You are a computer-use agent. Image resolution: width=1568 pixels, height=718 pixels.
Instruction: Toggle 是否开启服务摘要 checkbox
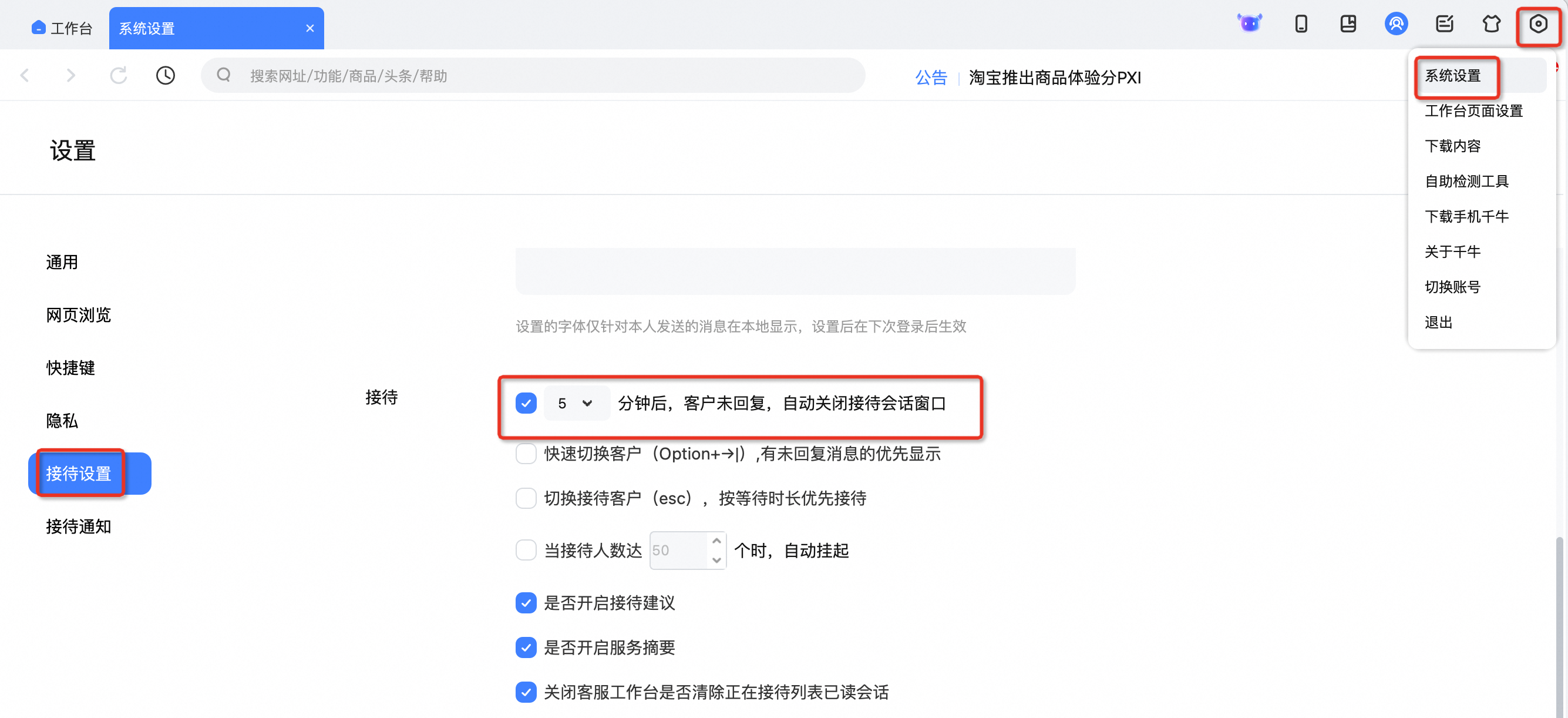[x=526, y=647]
